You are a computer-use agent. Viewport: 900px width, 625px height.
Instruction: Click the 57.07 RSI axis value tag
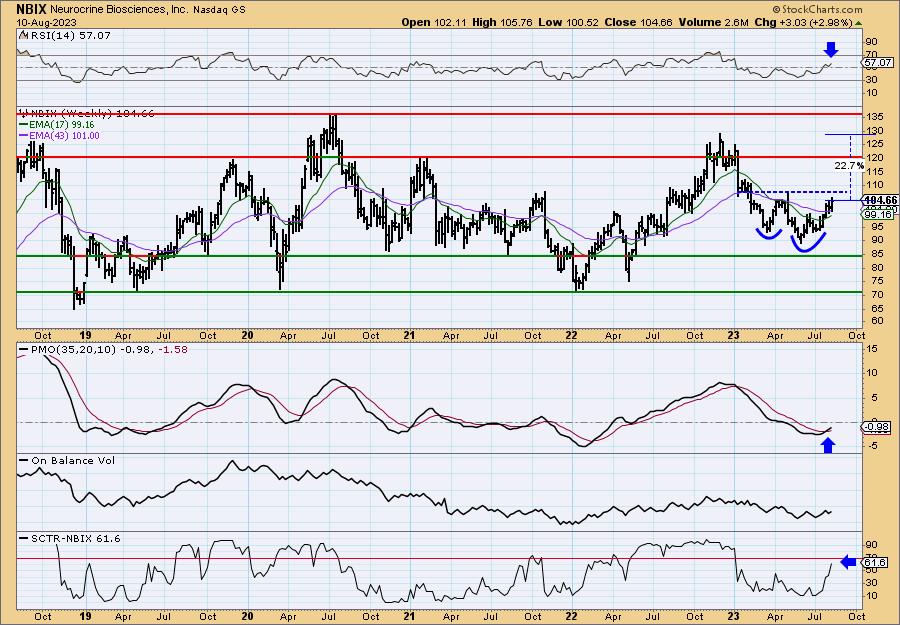click(x=877, y=62)
